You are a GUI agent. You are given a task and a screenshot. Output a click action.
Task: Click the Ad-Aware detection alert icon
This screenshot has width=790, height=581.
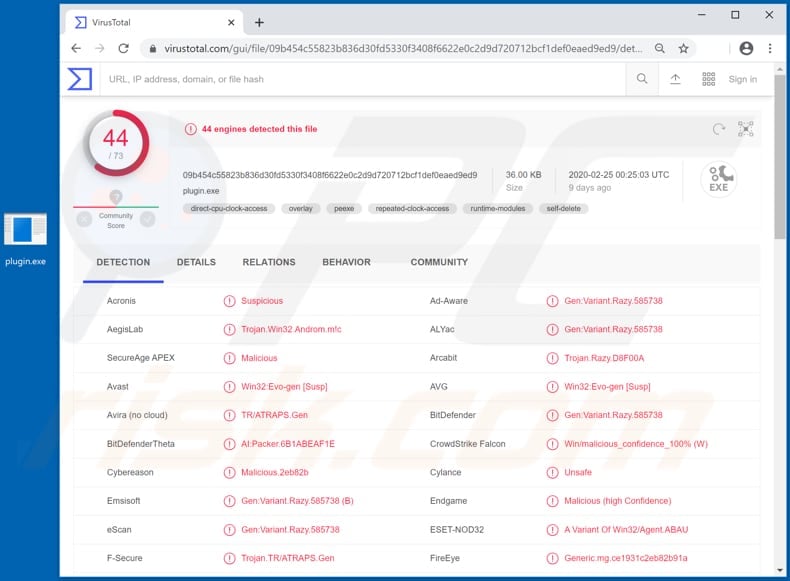[552, 301]
